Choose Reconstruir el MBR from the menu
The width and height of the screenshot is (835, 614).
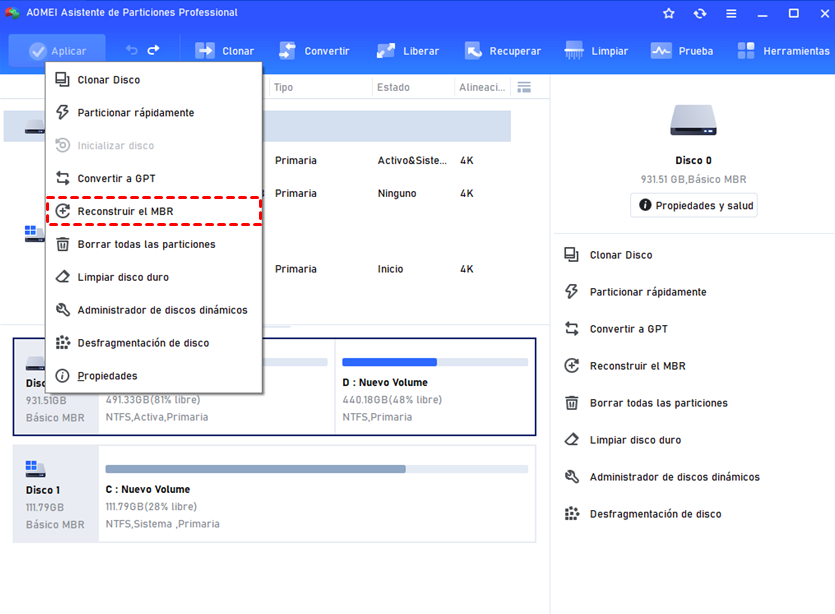125,211
